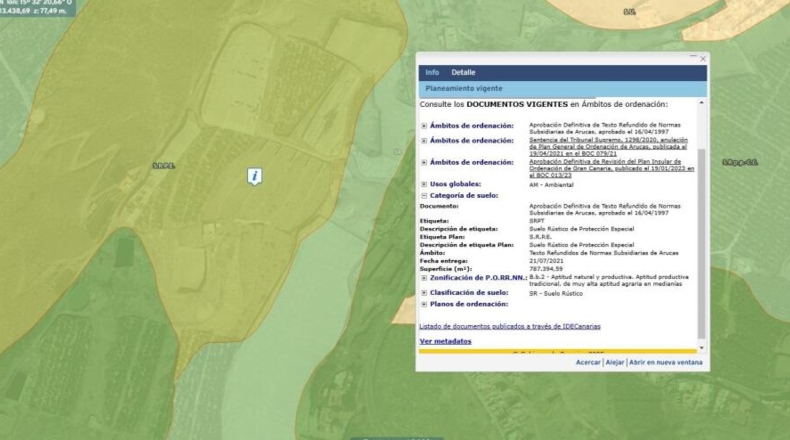Click the blue info marker on the map
Viewport: 790px width, 440px height.
pos(254,176)
